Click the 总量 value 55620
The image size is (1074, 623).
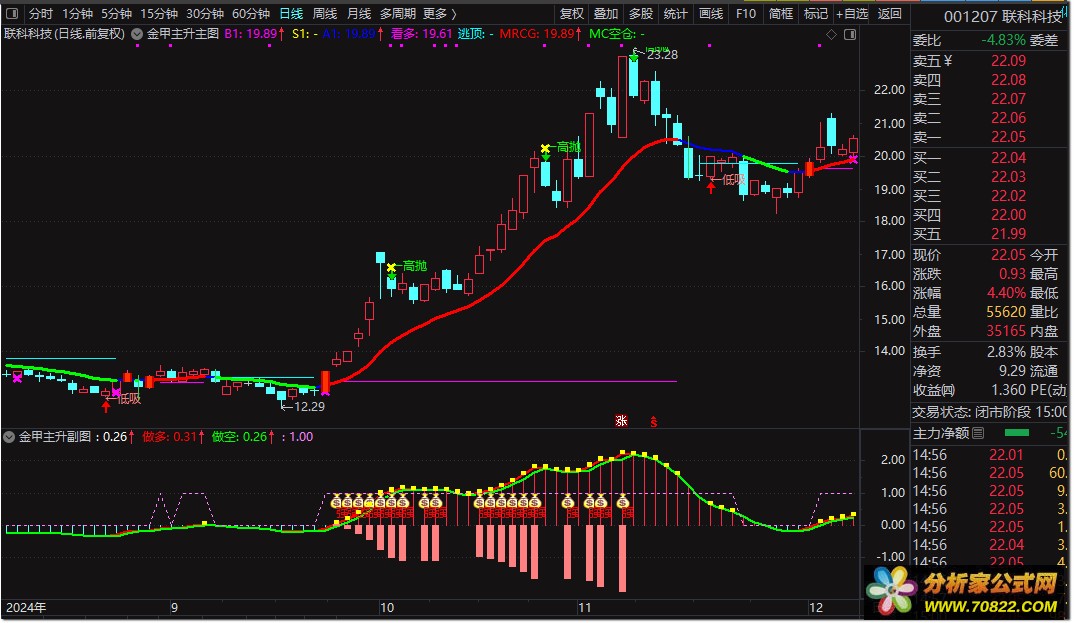click(1006, 312)
